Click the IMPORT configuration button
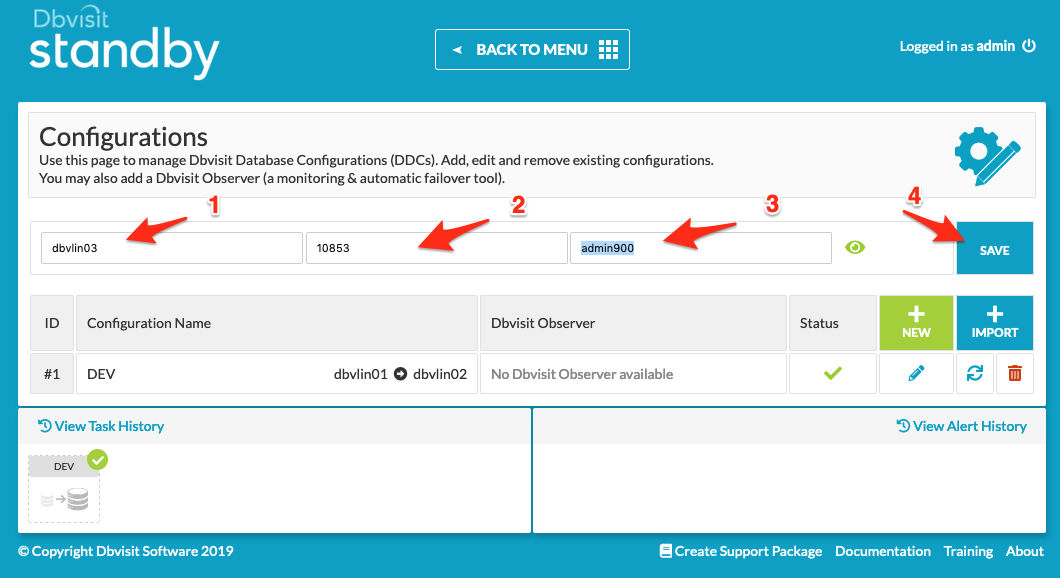 point(994,322)
